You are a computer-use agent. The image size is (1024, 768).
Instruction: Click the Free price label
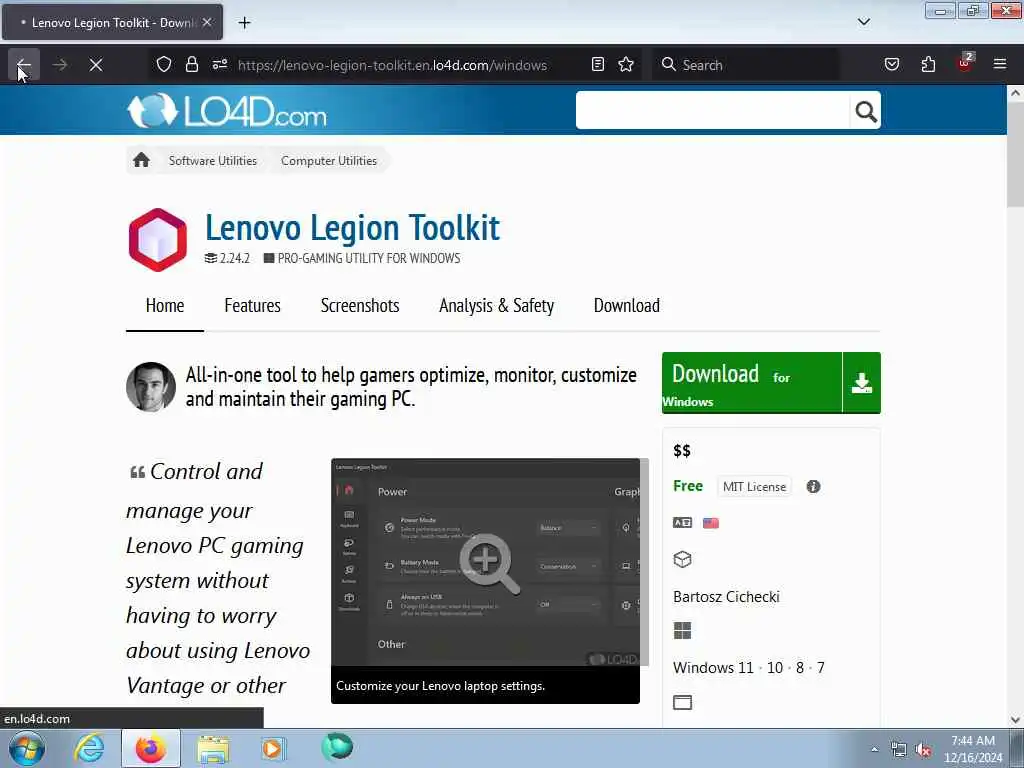688,487
